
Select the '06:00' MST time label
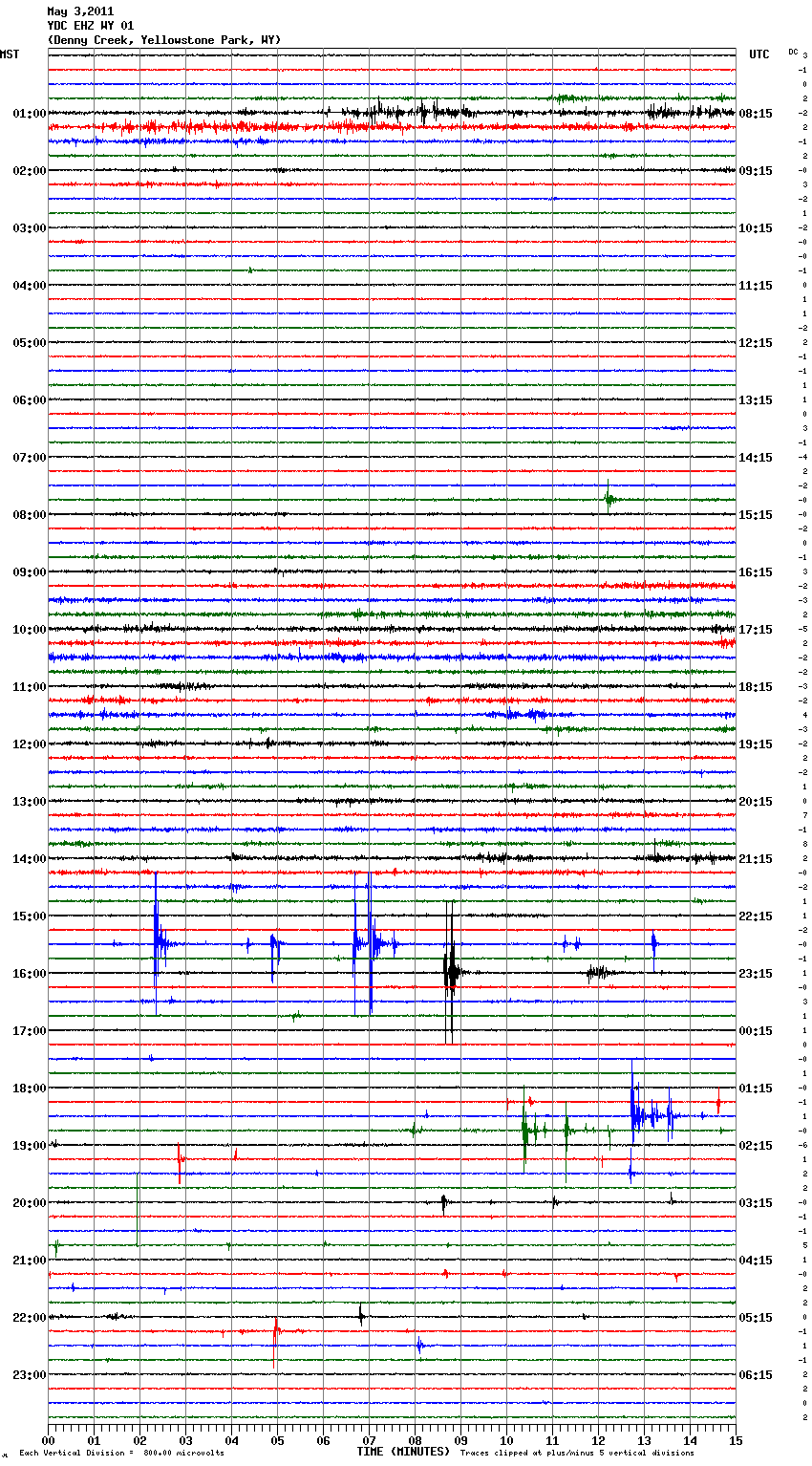click(30, 400)
